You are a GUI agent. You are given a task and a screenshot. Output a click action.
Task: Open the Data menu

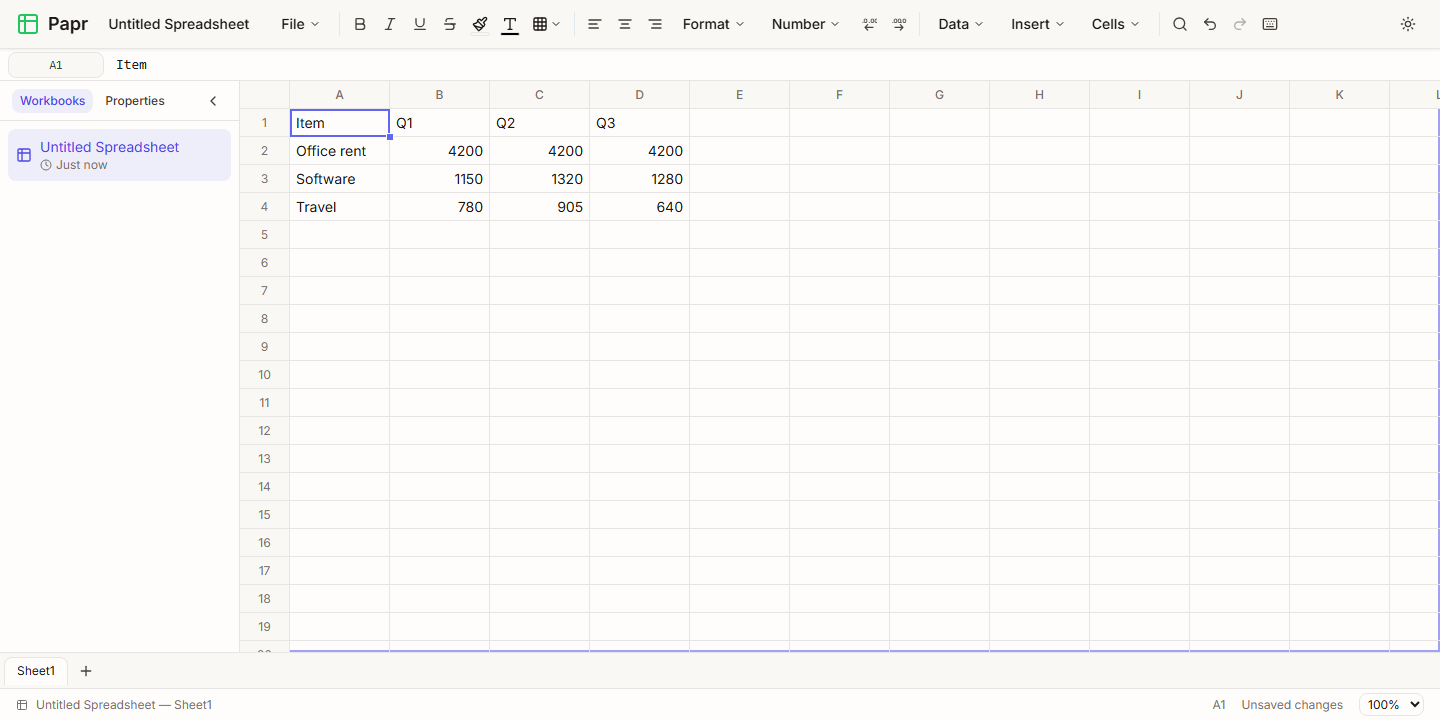(x=960, y=24)
